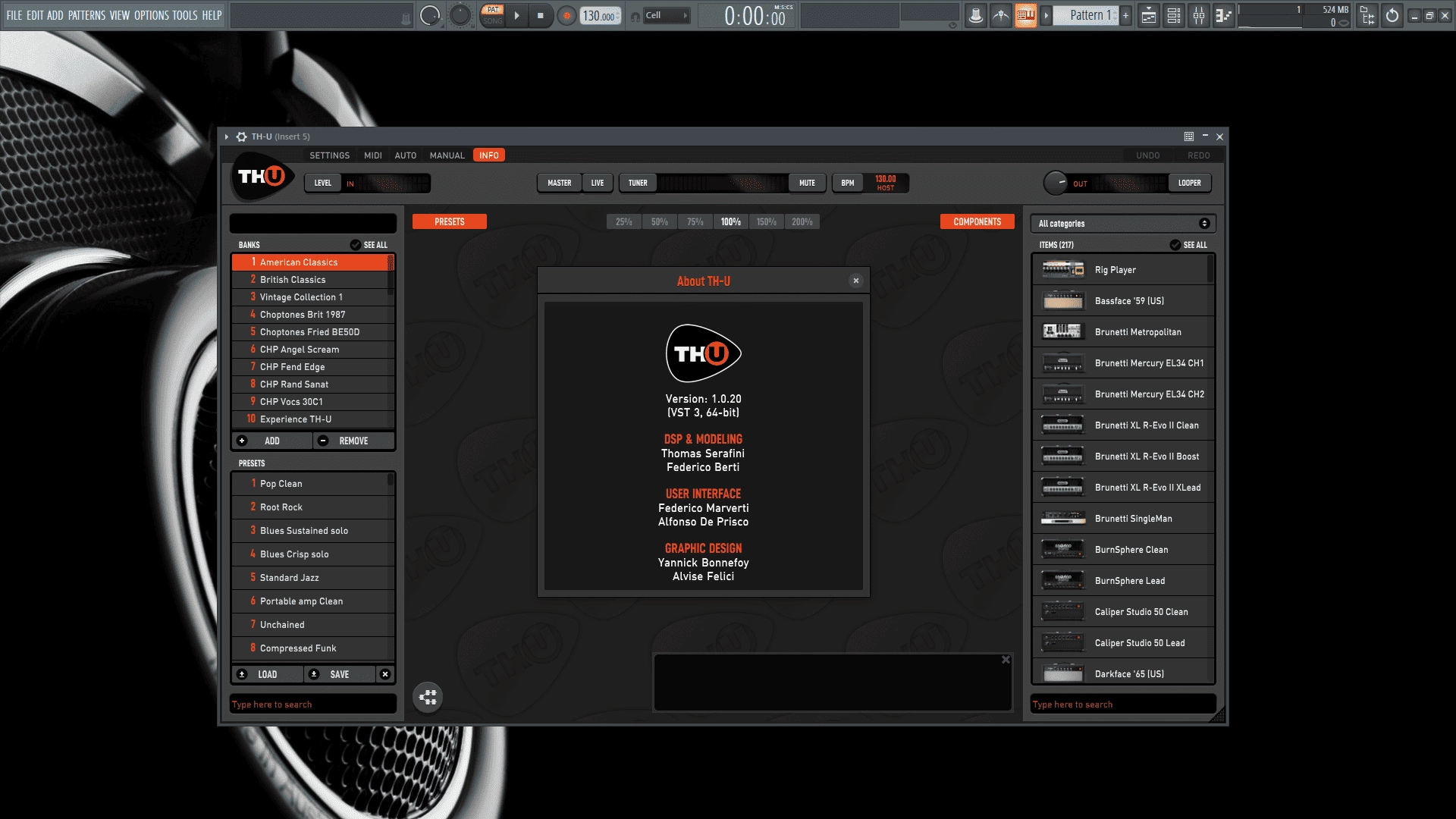Toggle the step edit mode icon
Image resolution: width=1456 pixels, height=819 pixels.
(x=1001, y=15)
